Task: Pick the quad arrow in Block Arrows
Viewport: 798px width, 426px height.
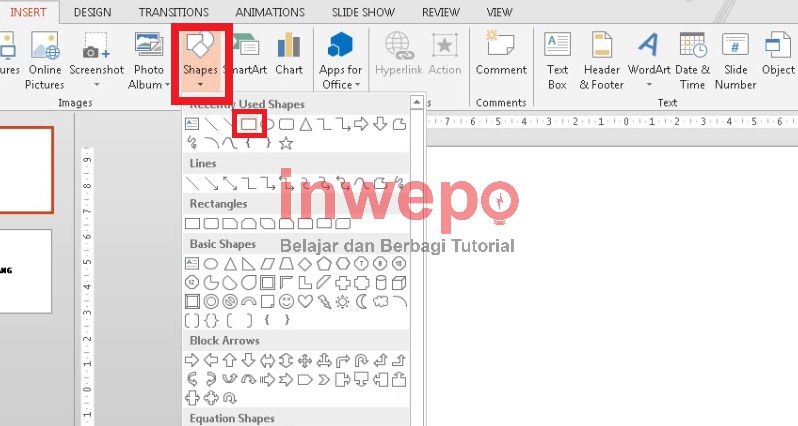Action: pos(305,361)
